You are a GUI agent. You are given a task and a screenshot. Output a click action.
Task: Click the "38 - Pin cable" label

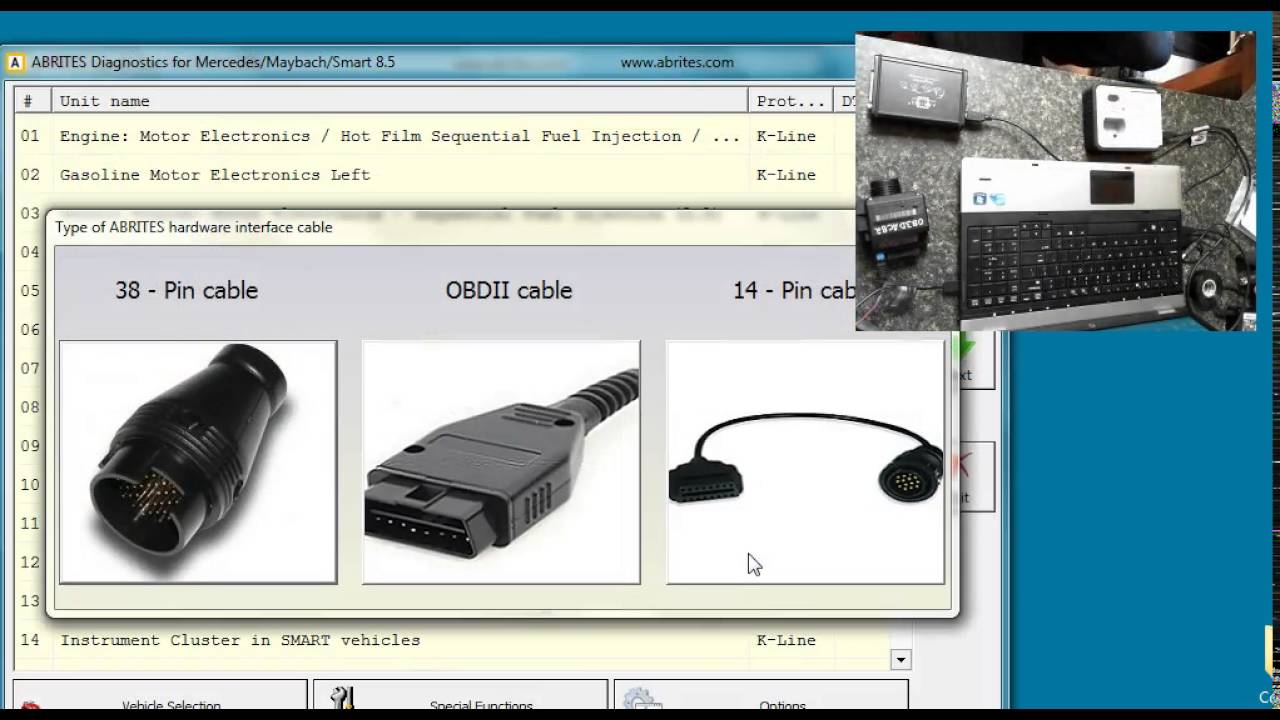[x=186, y=290]
